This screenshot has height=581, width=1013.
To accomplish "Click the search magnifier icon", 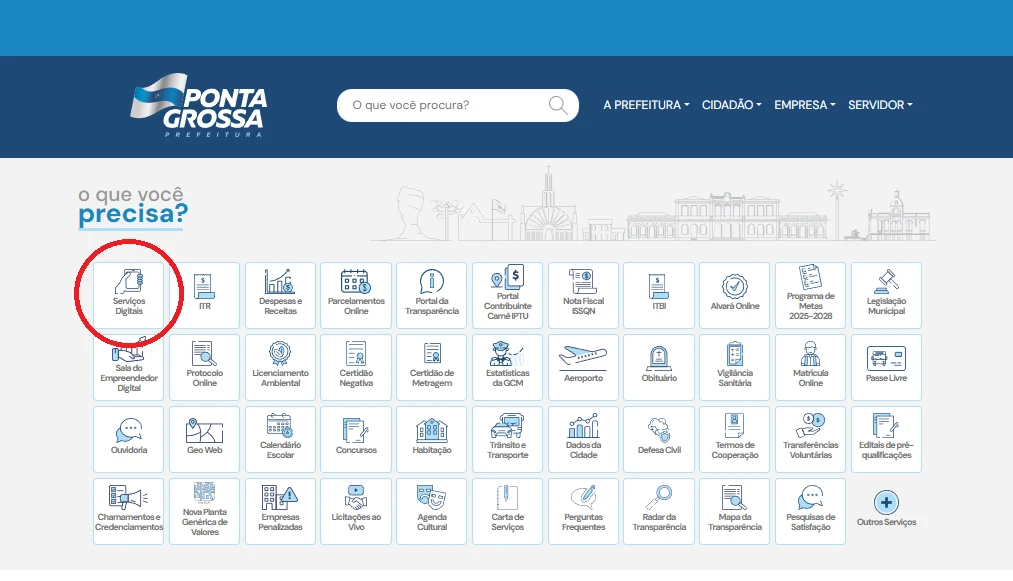I will click(x=558, y=105).
